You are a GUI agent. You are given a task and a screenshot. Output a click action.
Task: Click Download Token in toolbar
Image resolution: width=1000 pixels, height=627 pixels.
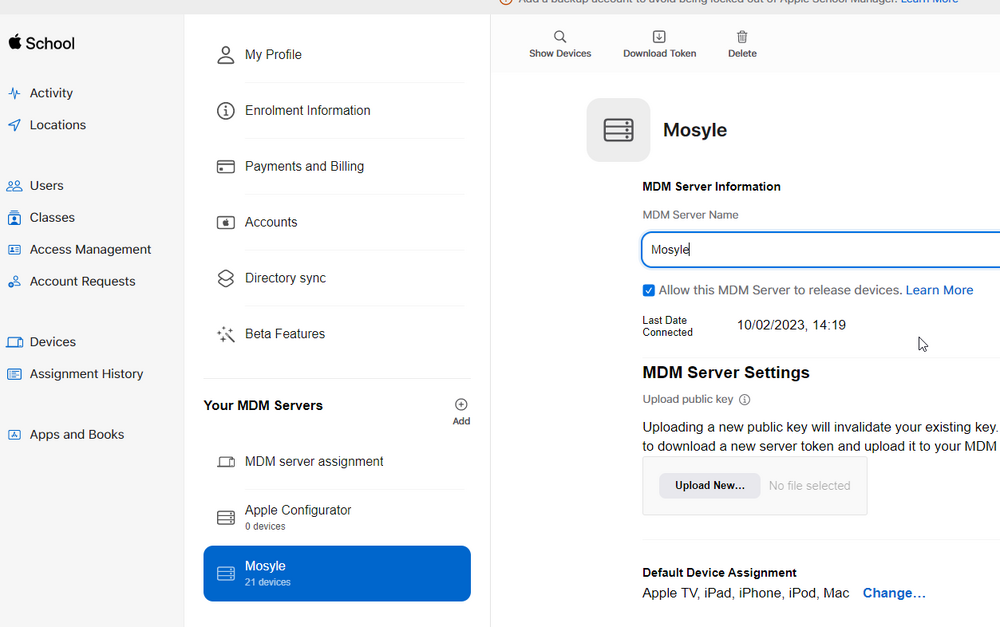[x=659, y=45]
